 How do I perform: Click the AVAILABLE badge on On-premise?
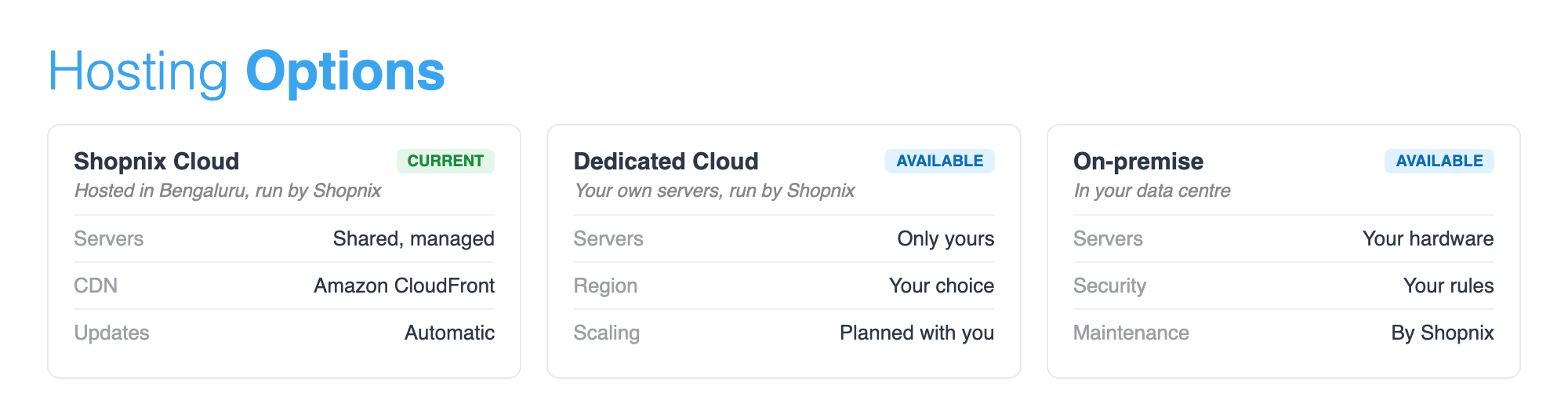1439,161
